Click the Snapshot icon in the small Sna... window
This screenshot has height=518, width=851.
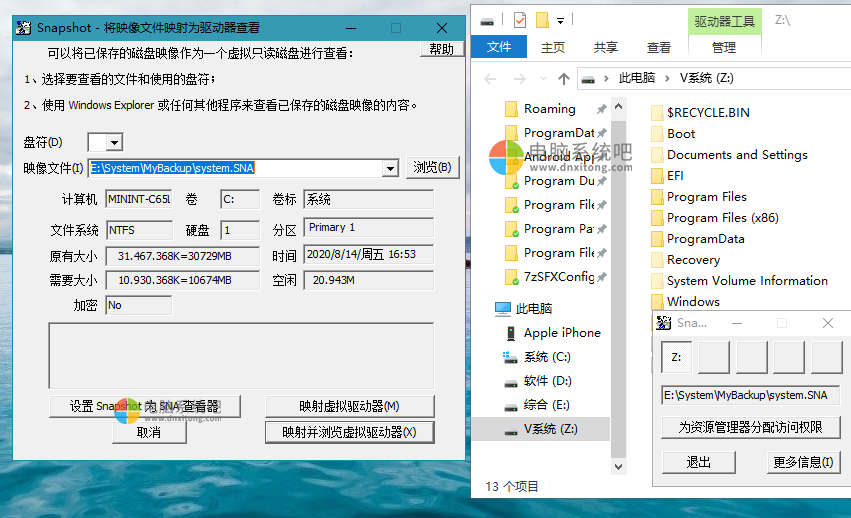pyautogui.click(x=663, y=323)
